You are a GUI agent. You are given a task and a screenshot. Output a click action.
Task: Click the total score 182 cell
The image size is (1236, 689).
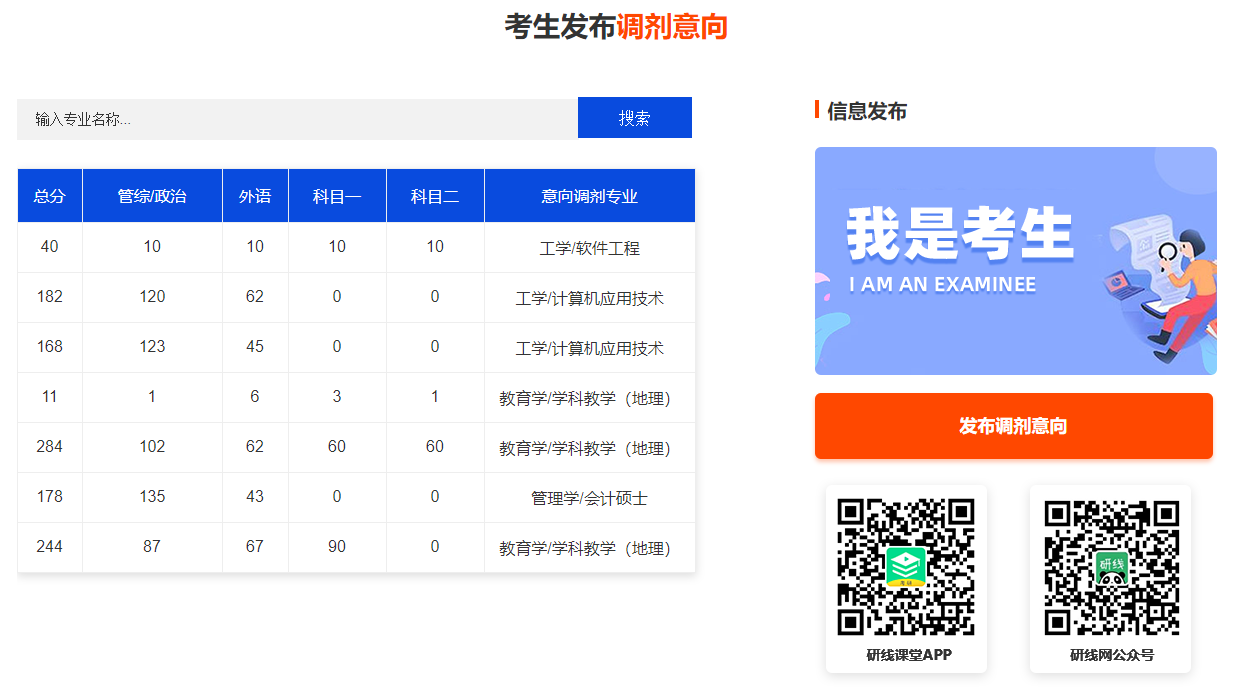tap(49, 297)
